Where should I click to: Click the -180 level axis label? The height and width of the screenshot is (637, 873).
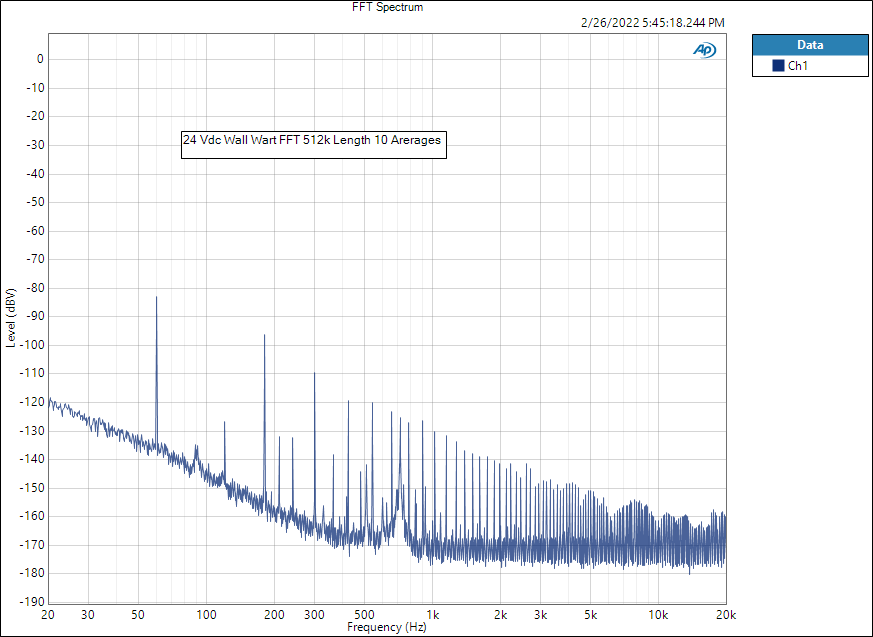32,574
